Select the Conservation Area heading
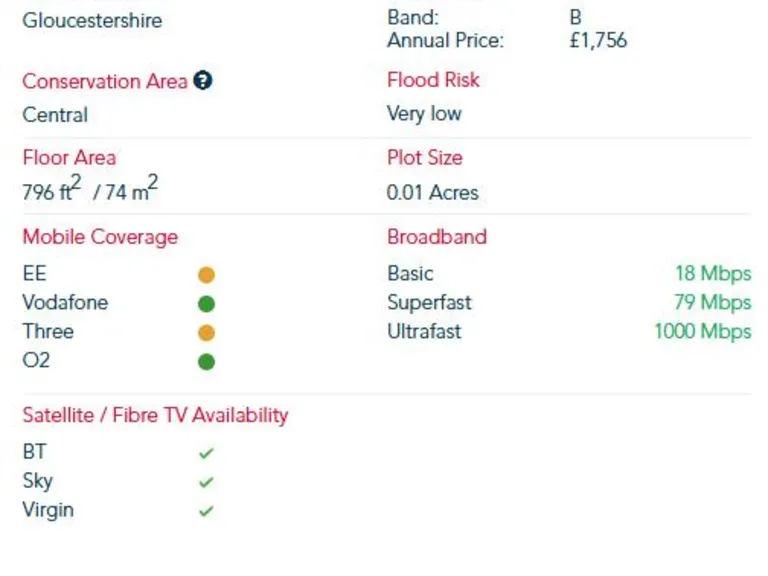Screen dimensions: 768x576 click(105, 82)
